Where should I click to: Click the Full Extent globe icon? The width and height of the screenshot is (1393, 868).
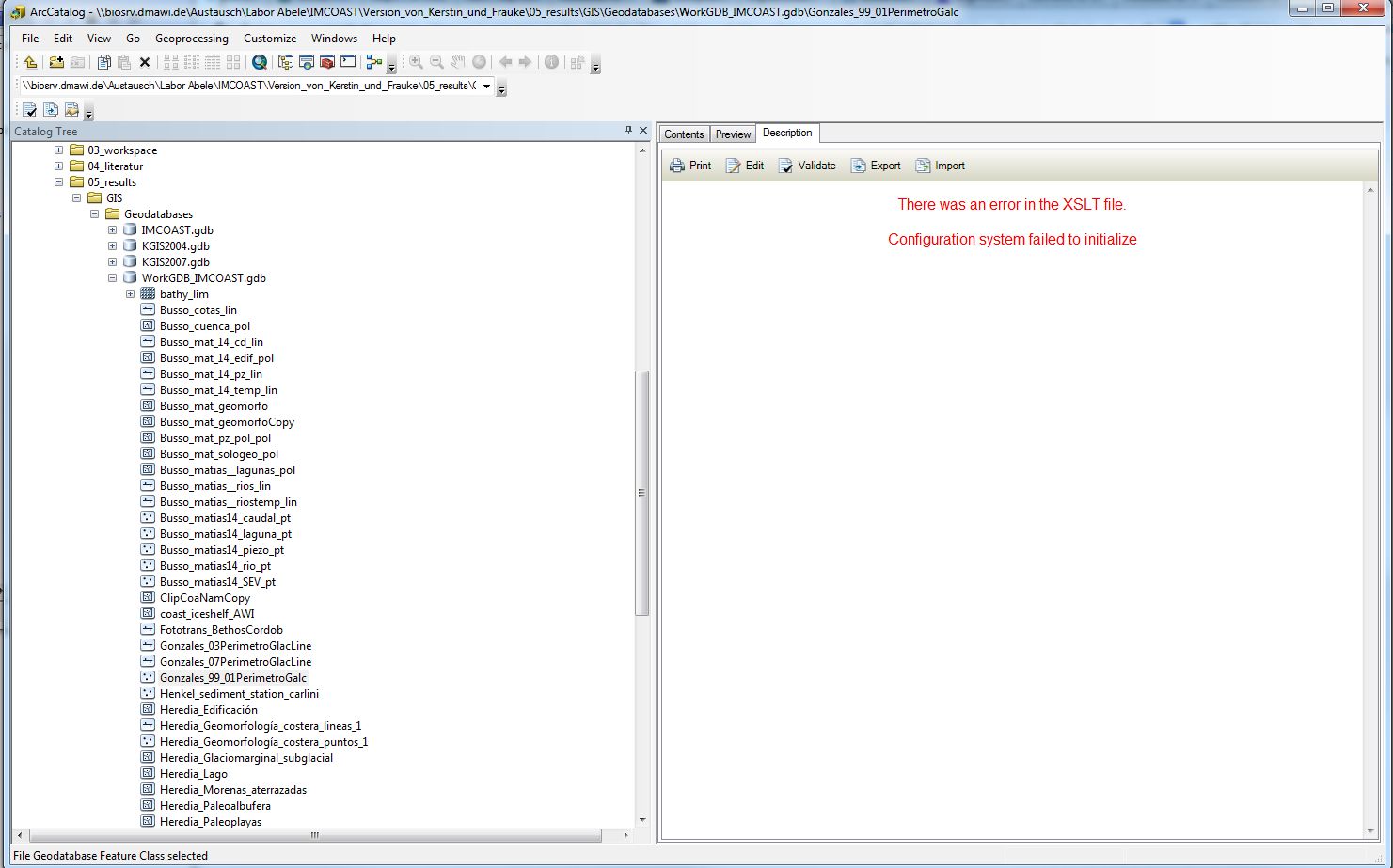(x=479, y=62)
